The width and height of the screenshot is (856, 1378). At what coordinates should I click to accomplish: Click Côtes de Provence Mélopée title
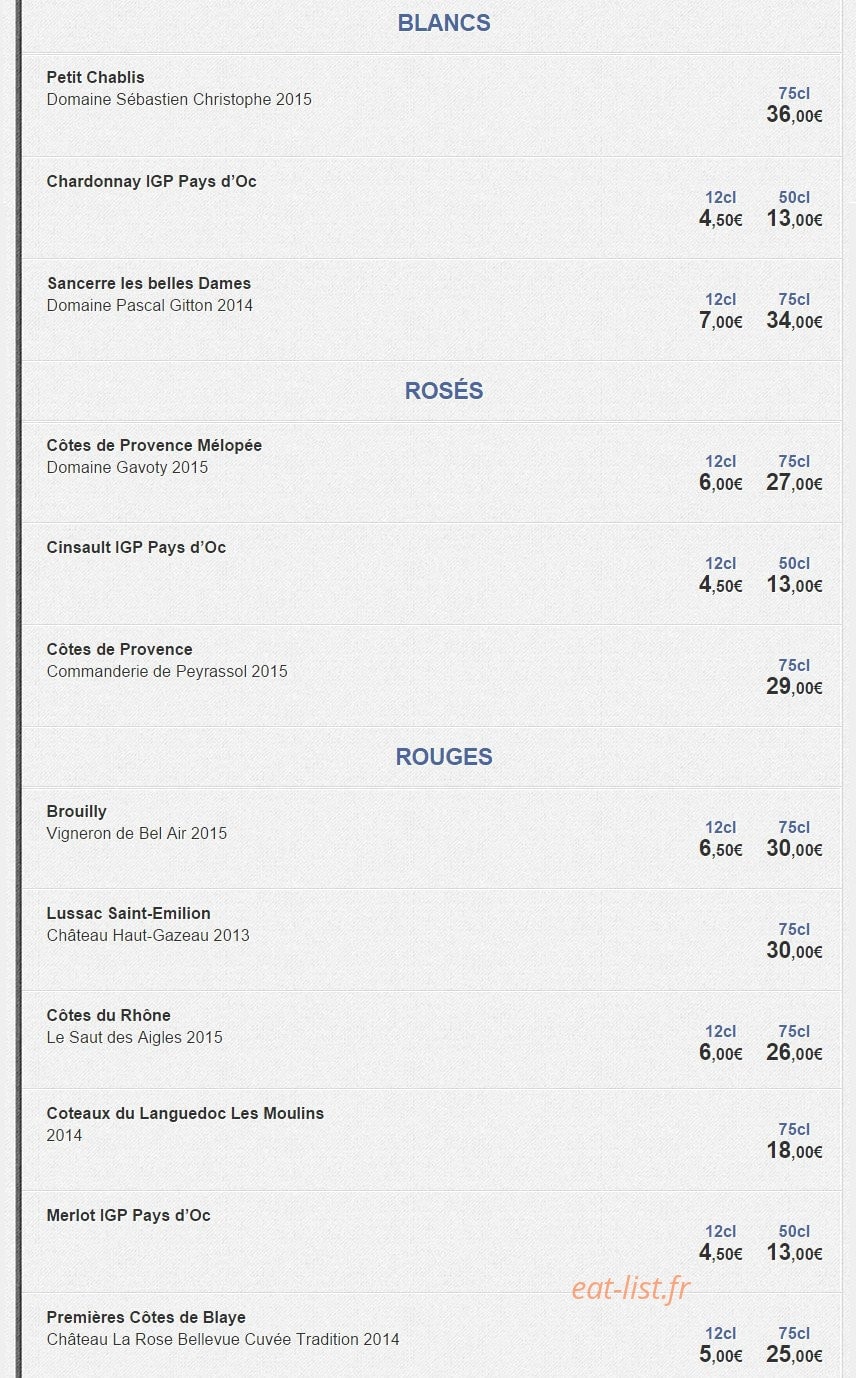(x=154, y=445)
